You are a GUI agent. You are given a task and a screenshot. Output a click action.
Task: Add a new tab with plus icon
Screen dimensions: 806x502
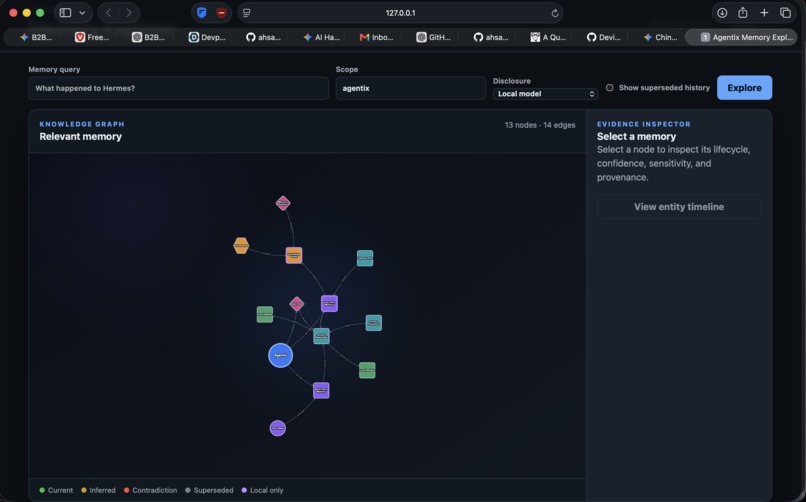tap(764, 13)
